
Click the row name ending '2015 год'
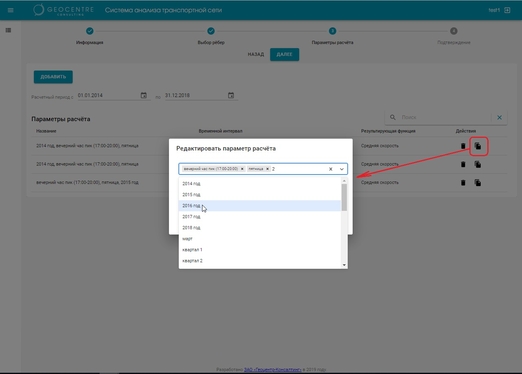click(87, 182)
